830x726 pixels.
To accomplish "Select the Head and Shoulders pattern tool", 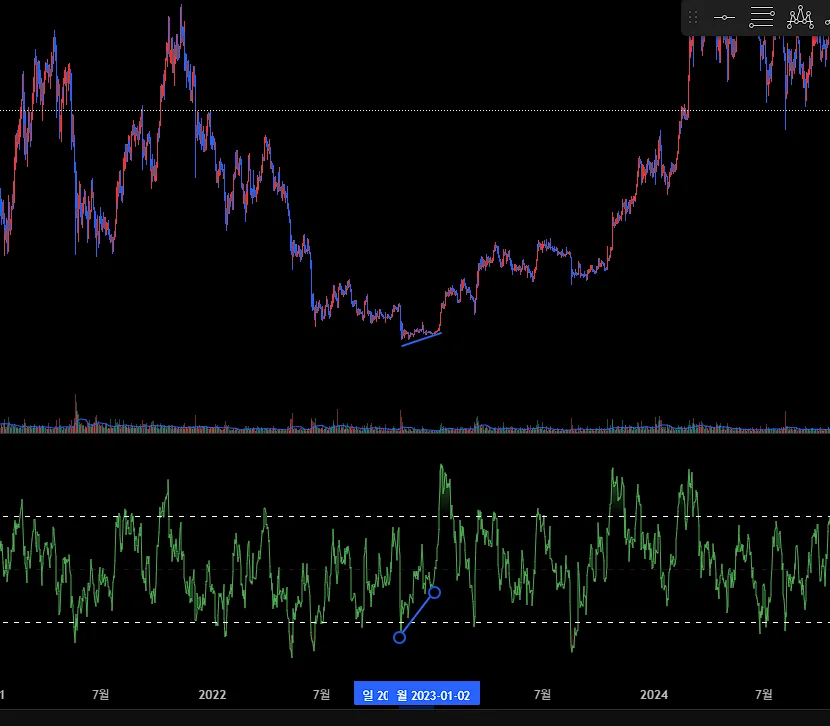I will point(800,17).
